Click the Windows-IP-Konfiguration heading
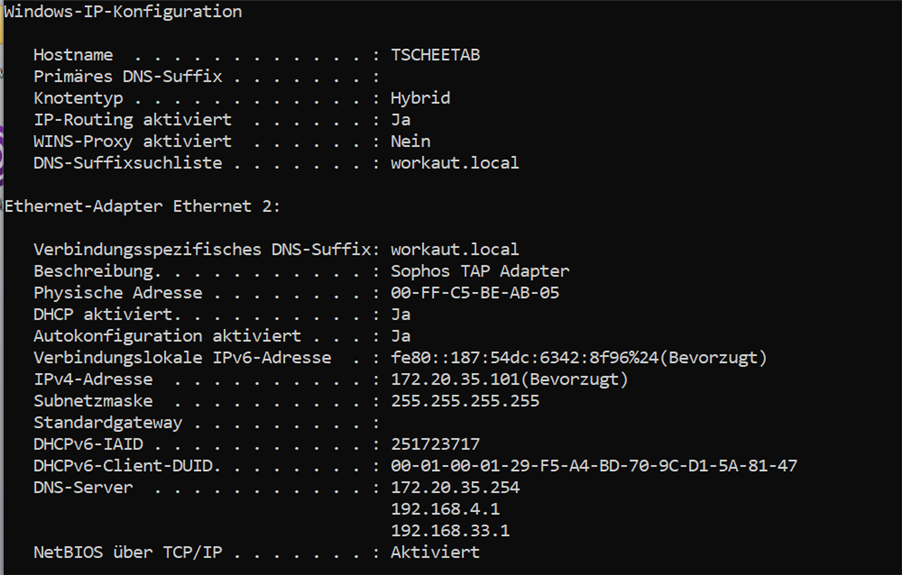This screenshot has height=575, width=902. 123,12
